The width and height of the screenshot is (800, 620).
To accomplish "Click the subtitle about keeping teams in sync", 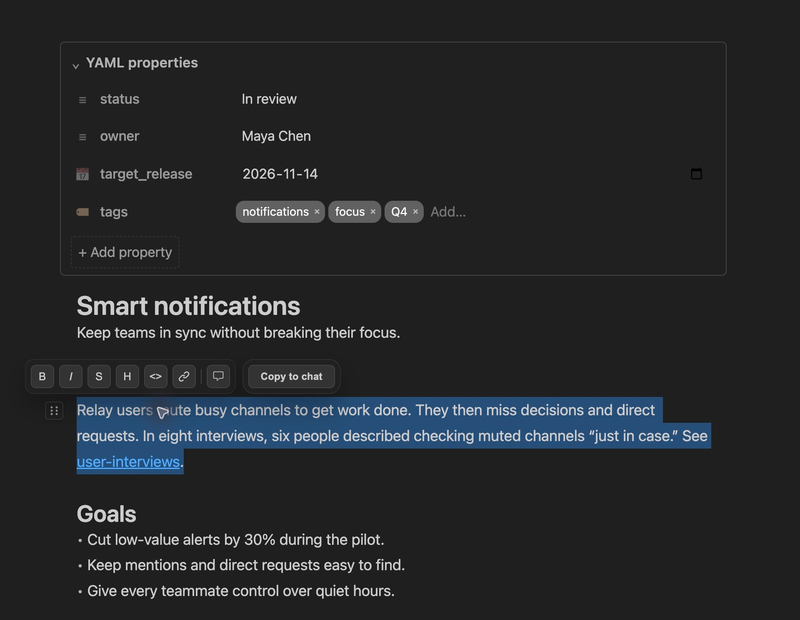I will pyautogui.click(x=238, y=333).
